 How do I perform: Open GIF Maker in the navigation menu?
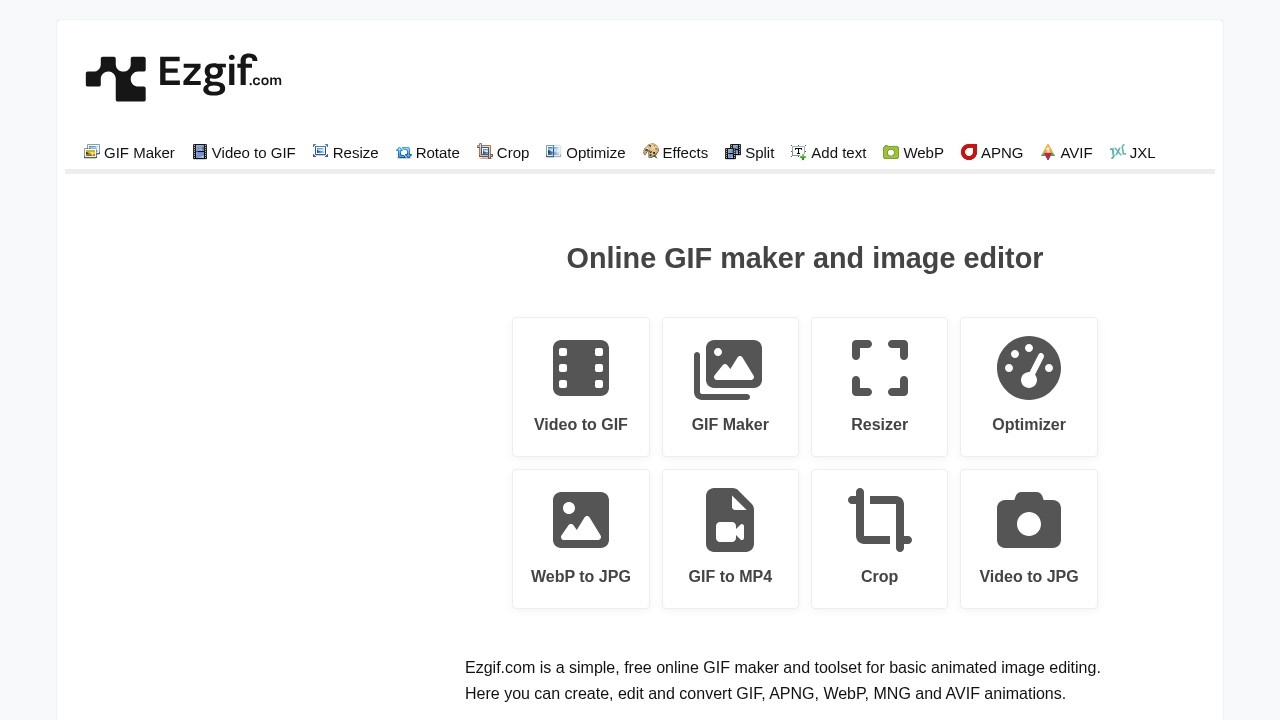coord(129,153)
